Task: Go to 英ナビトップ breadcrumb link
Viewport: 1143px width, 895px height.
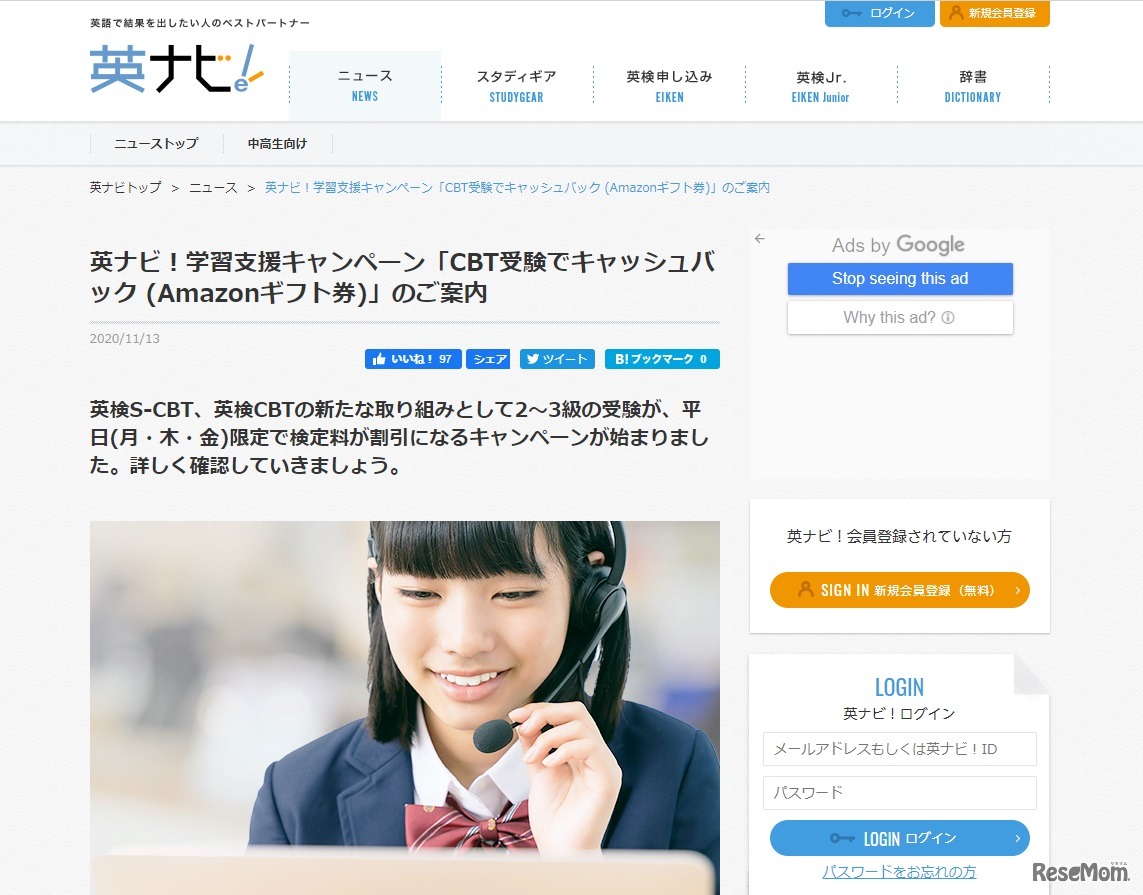Action: [x=125, y=188]
